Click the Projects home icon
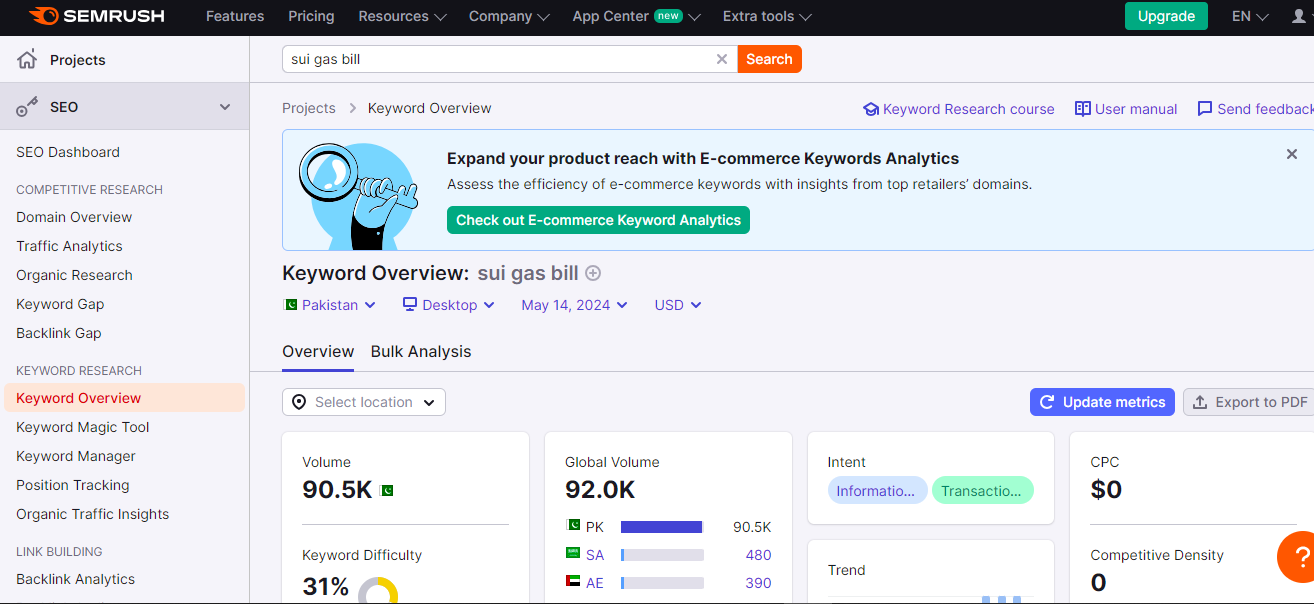The width and height of the screenshot is (1314, 604). [x=24, y=60]
